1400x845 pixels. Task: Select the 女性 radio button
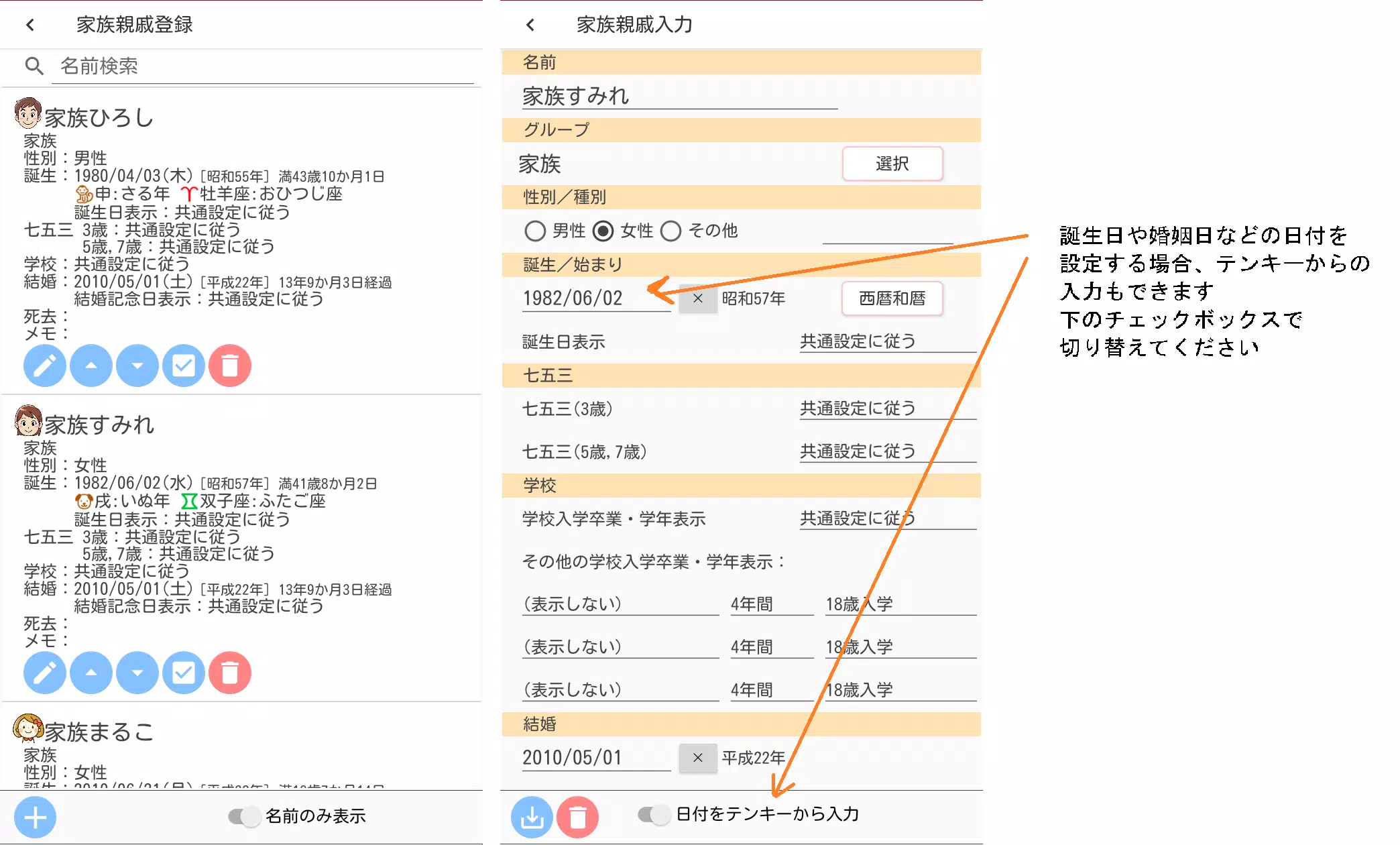pos(603,231)
